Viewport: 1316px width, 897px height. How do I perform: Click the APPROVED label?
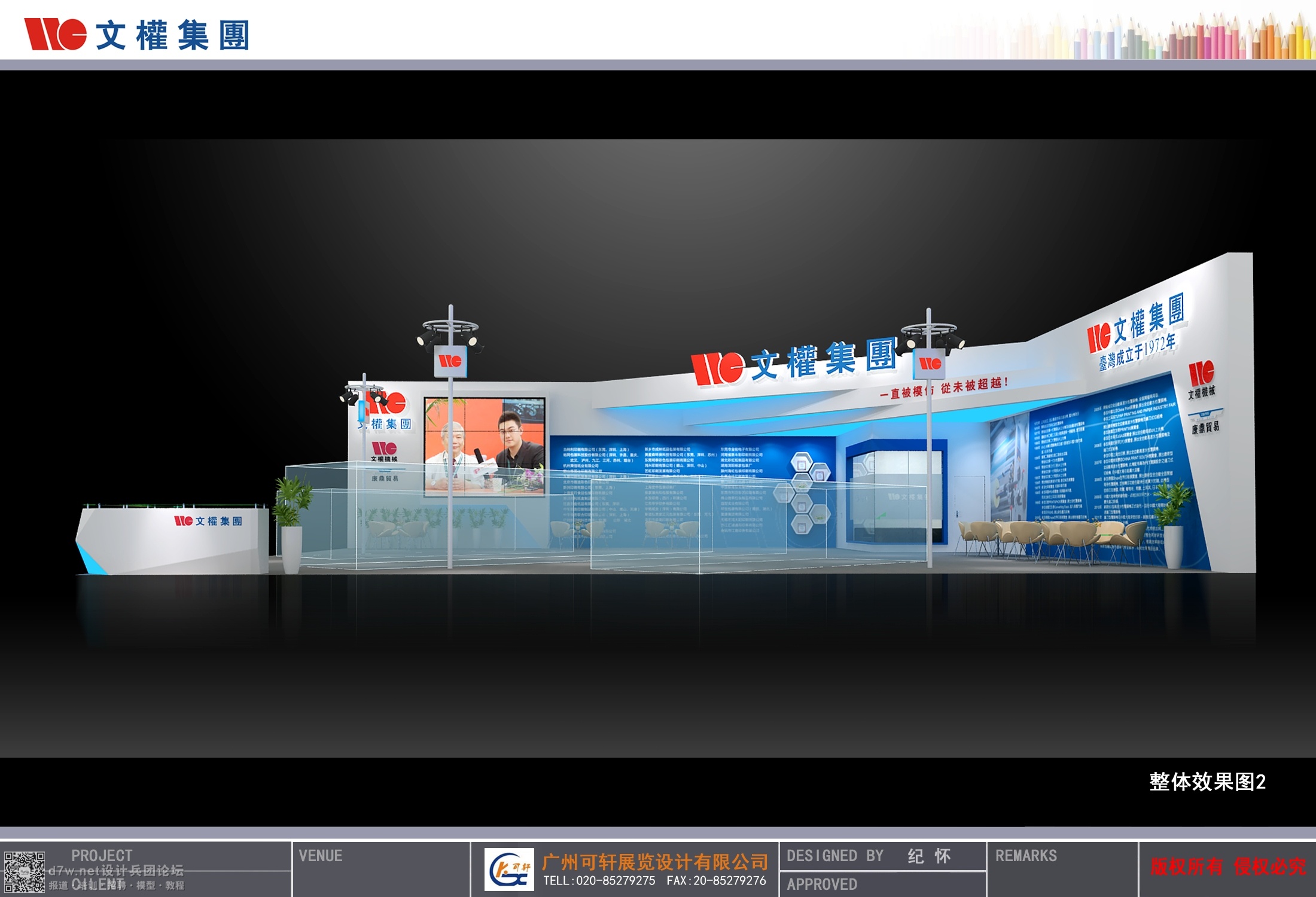[x=822, y=884]
